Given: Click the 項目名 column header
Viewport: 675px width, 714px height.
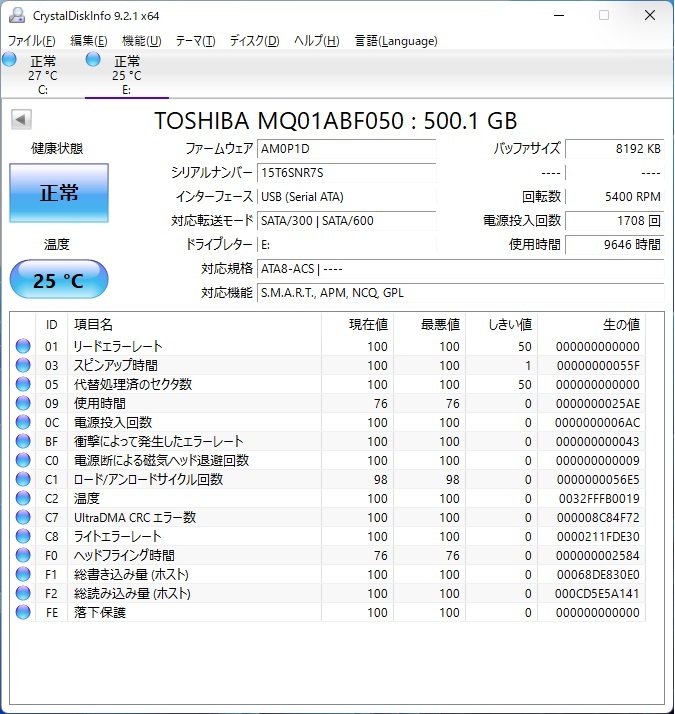Looking at the screenshot, I should click(x=195, y=324).
